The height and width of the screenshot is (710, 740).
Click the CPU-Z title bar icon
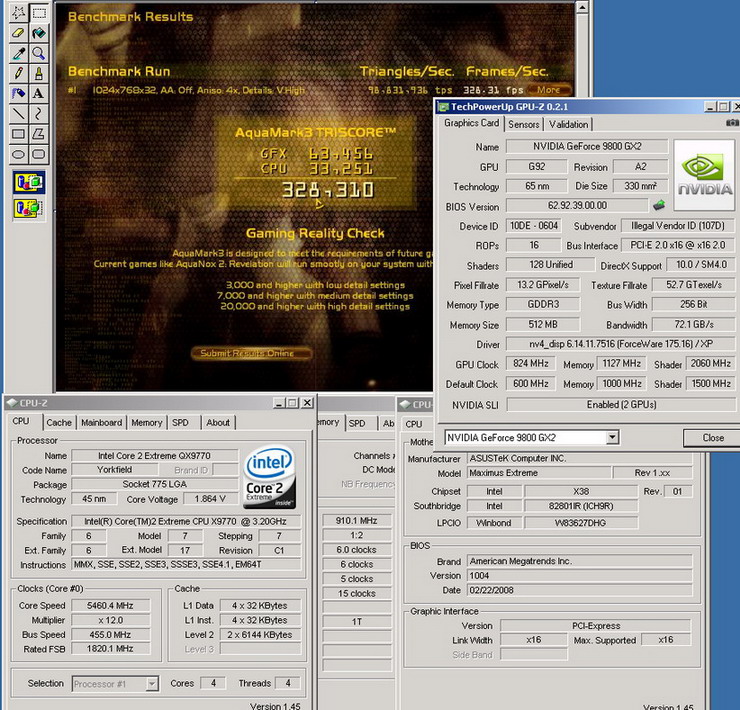pyautogui.click(x=13, y=403)
